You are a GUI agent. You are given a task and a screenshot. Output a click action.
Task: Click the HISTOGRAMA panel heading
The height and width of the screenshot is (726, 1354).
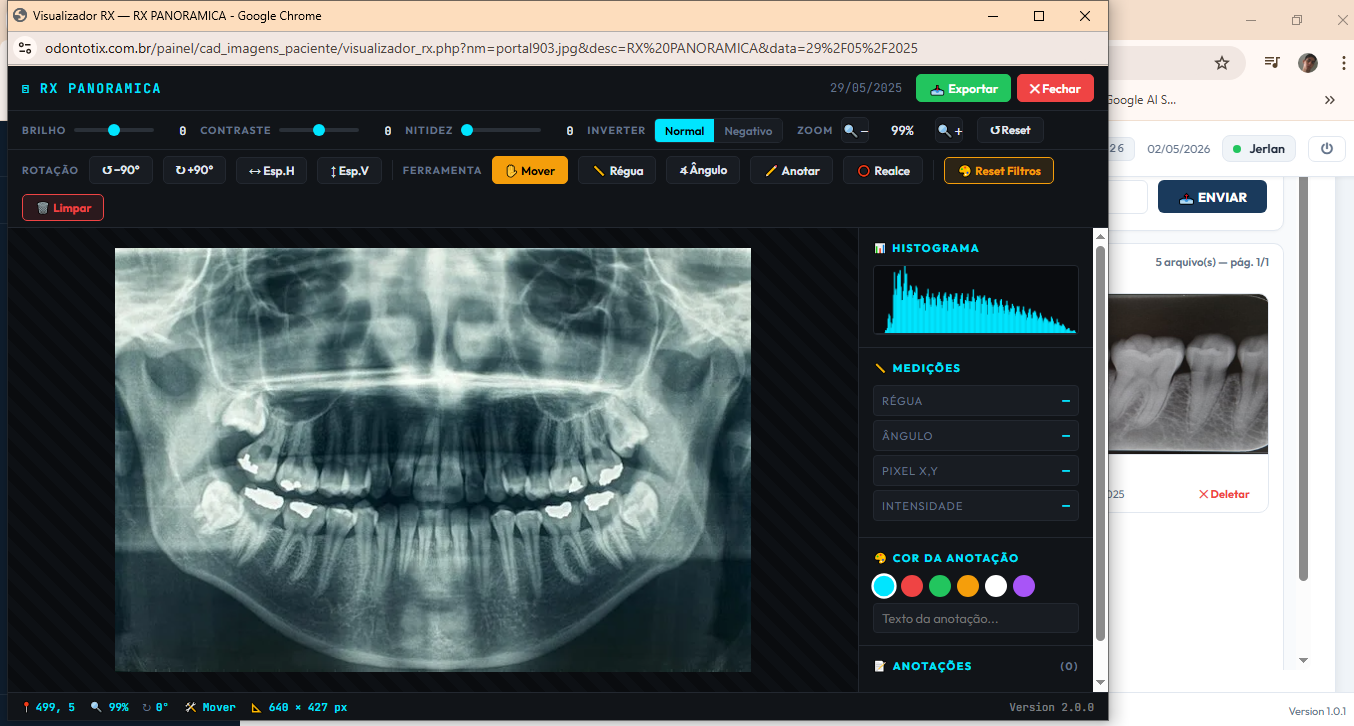(x=927, y=248)
